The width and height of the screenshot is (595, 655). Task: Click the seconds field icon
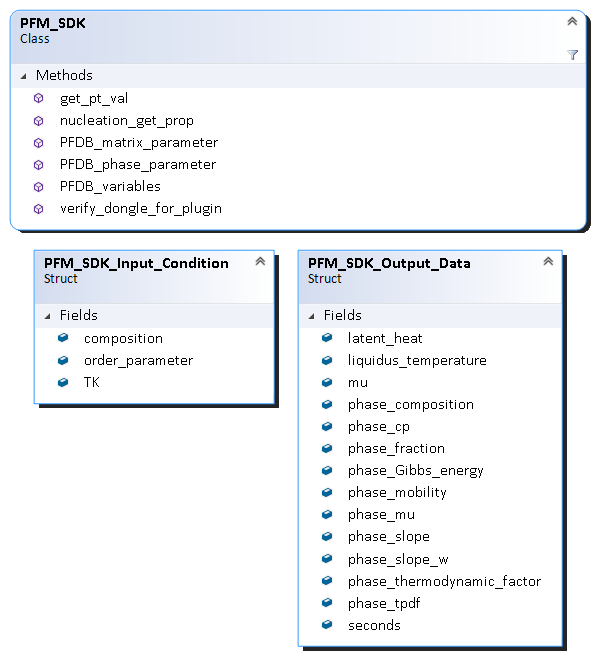(x=327, y=625)
